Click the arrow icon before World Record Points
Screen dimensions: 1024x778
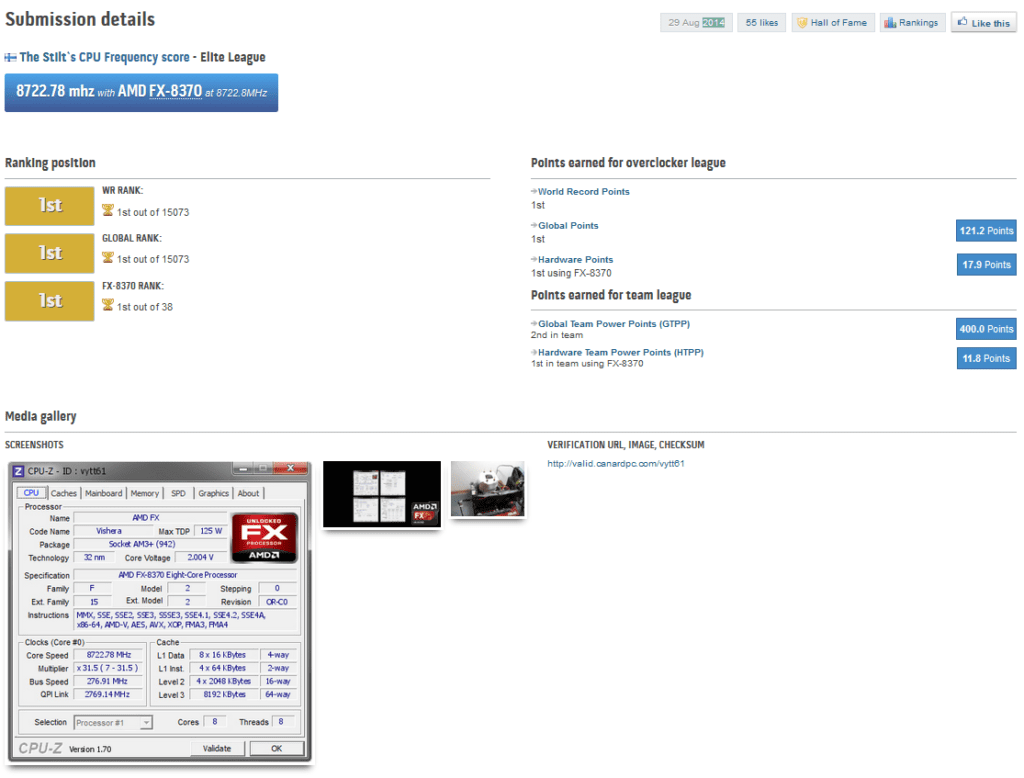tap(534, 191)
